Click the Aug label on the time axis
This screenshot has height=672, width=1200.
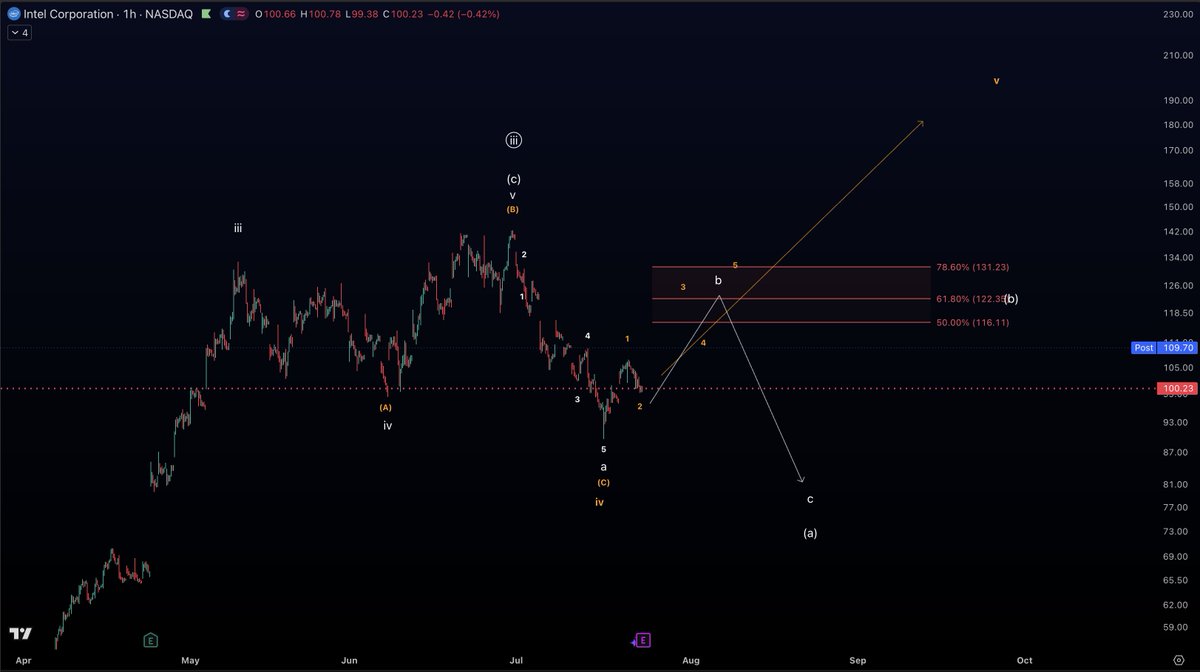[x=690, y=661]
